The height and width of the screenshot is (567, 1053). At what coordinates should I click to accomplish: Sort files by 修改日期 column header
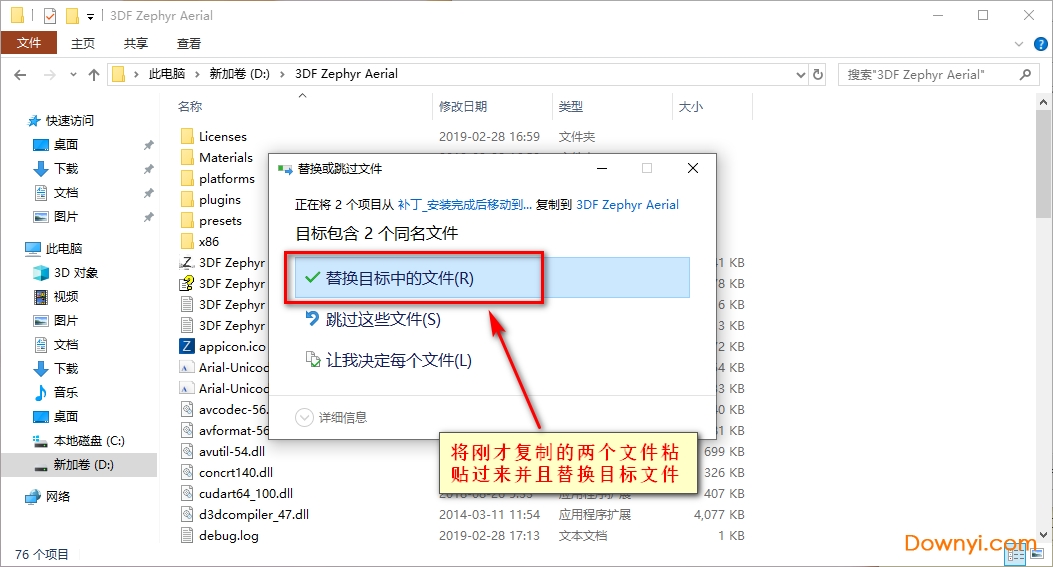(463, 106)
